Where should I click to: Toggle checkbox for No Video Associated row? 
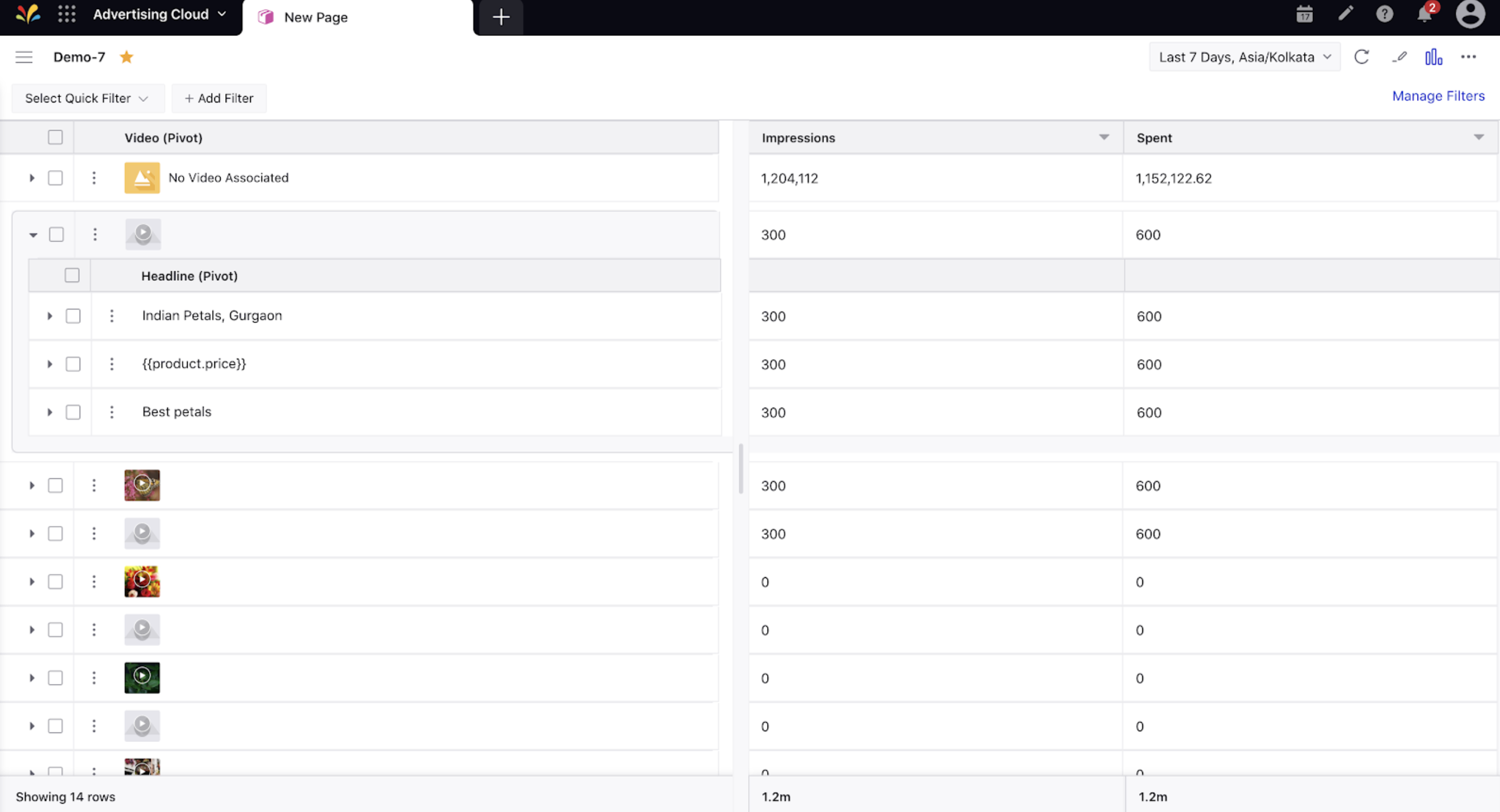[55, 177]
